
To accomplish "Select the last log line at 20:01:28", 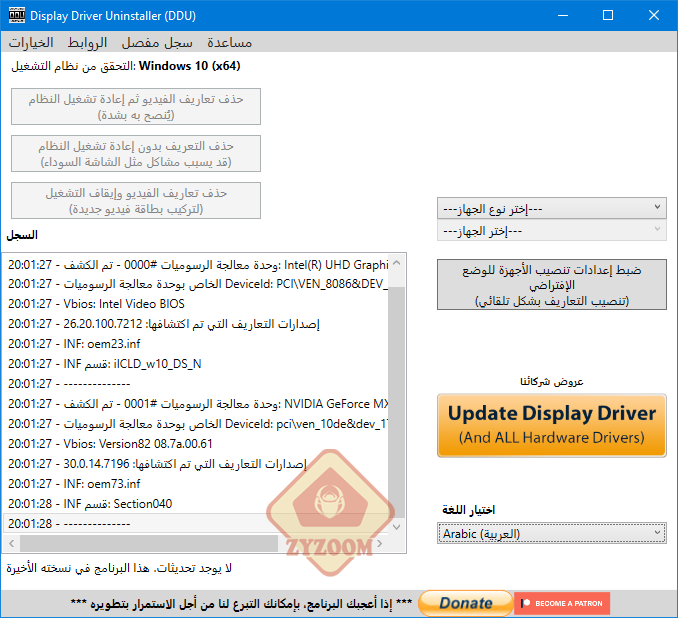I will click(x=196, y=524).
